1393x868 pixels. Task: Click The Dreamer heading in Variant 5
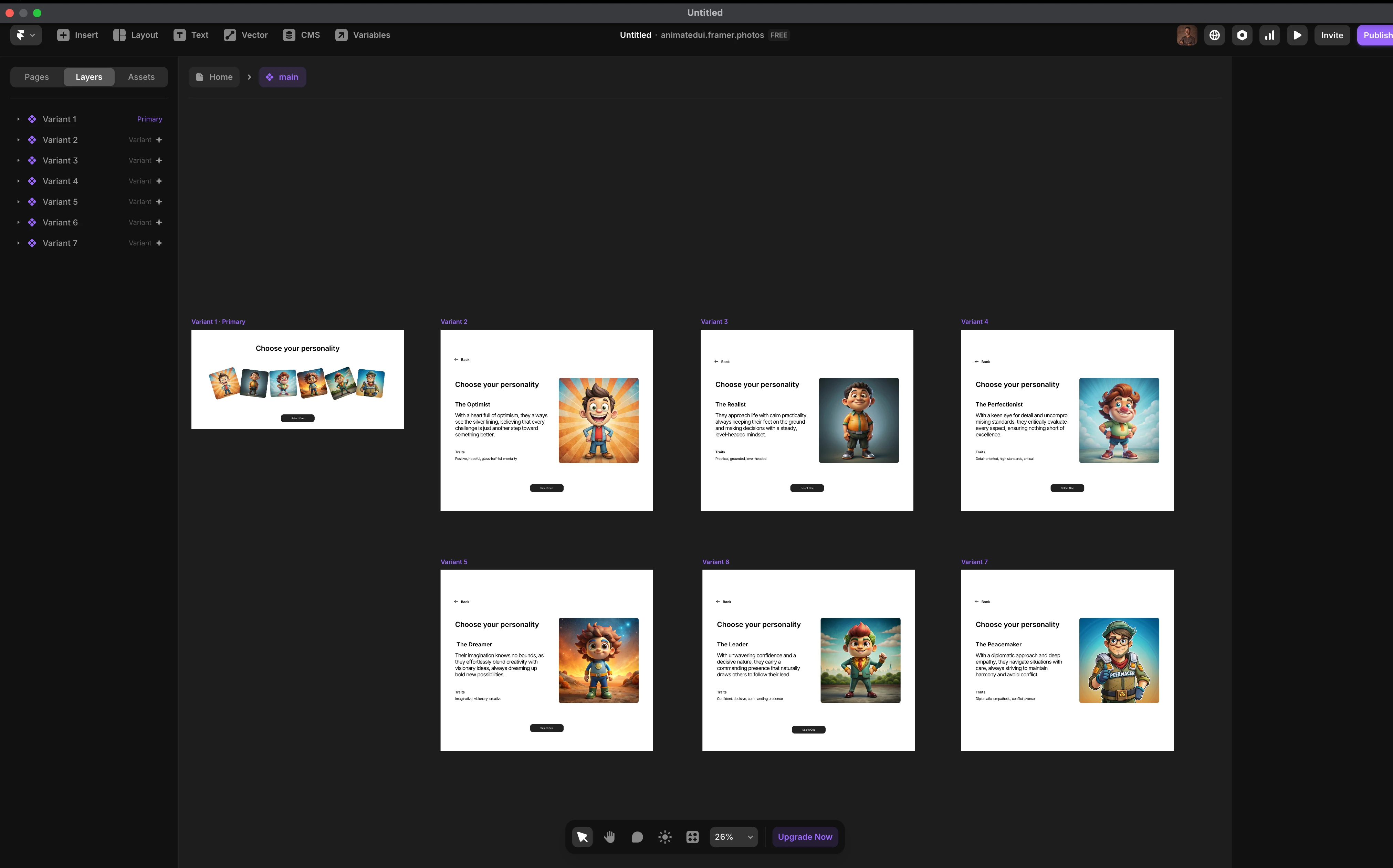point(474,645)
